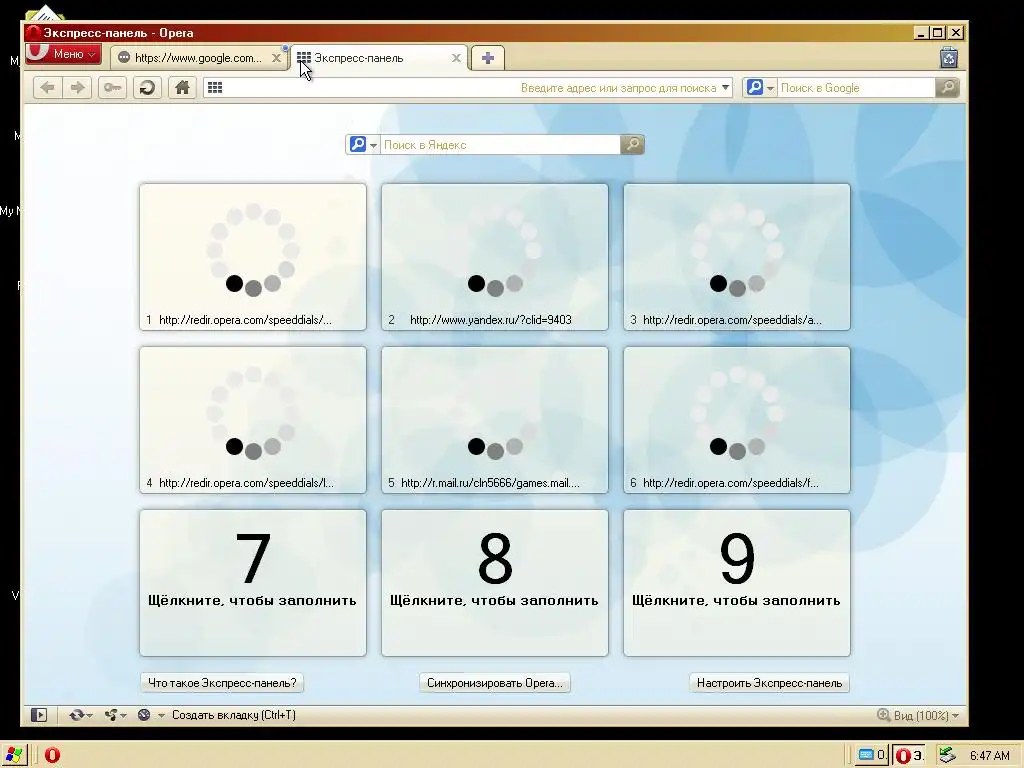Focus the Поиск в Google field

(856, 88)
